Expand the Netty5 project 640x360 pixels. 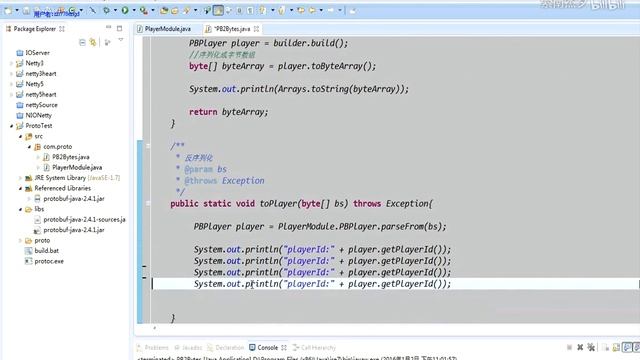(11, 84)
